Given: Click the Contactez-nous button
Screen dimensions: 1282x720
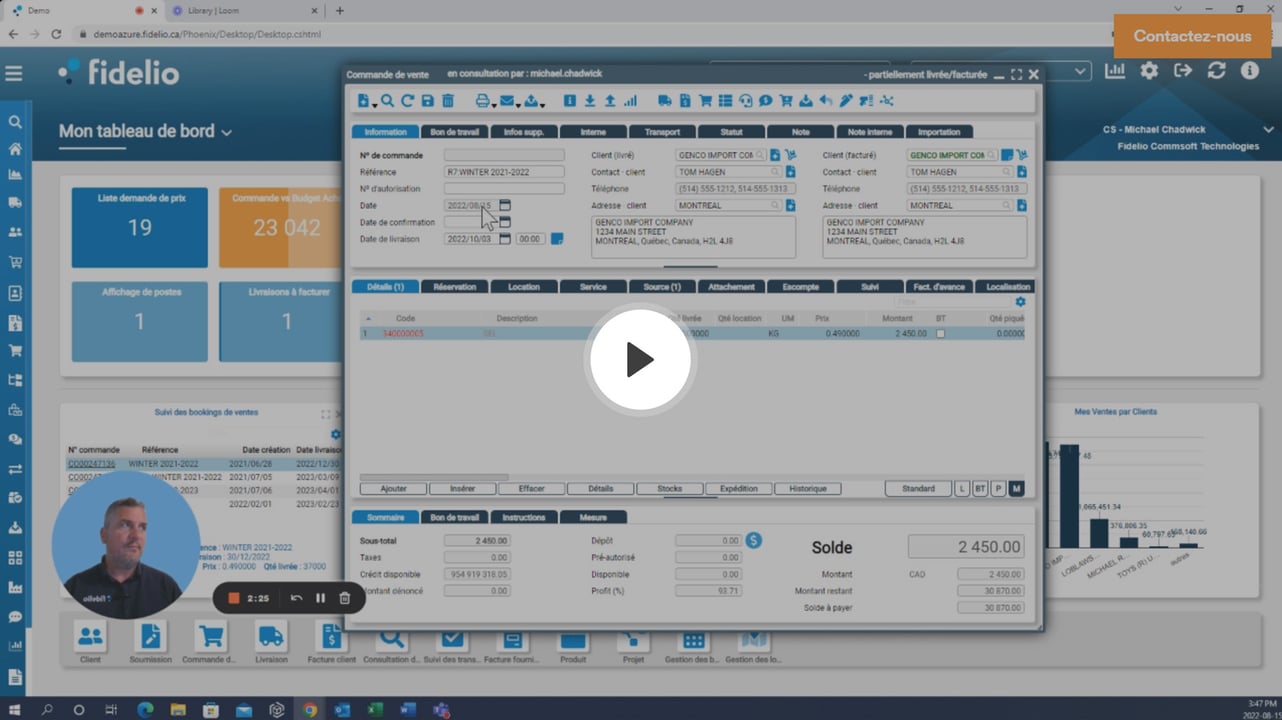Looking at the screenshot, I should point(1192,36).
